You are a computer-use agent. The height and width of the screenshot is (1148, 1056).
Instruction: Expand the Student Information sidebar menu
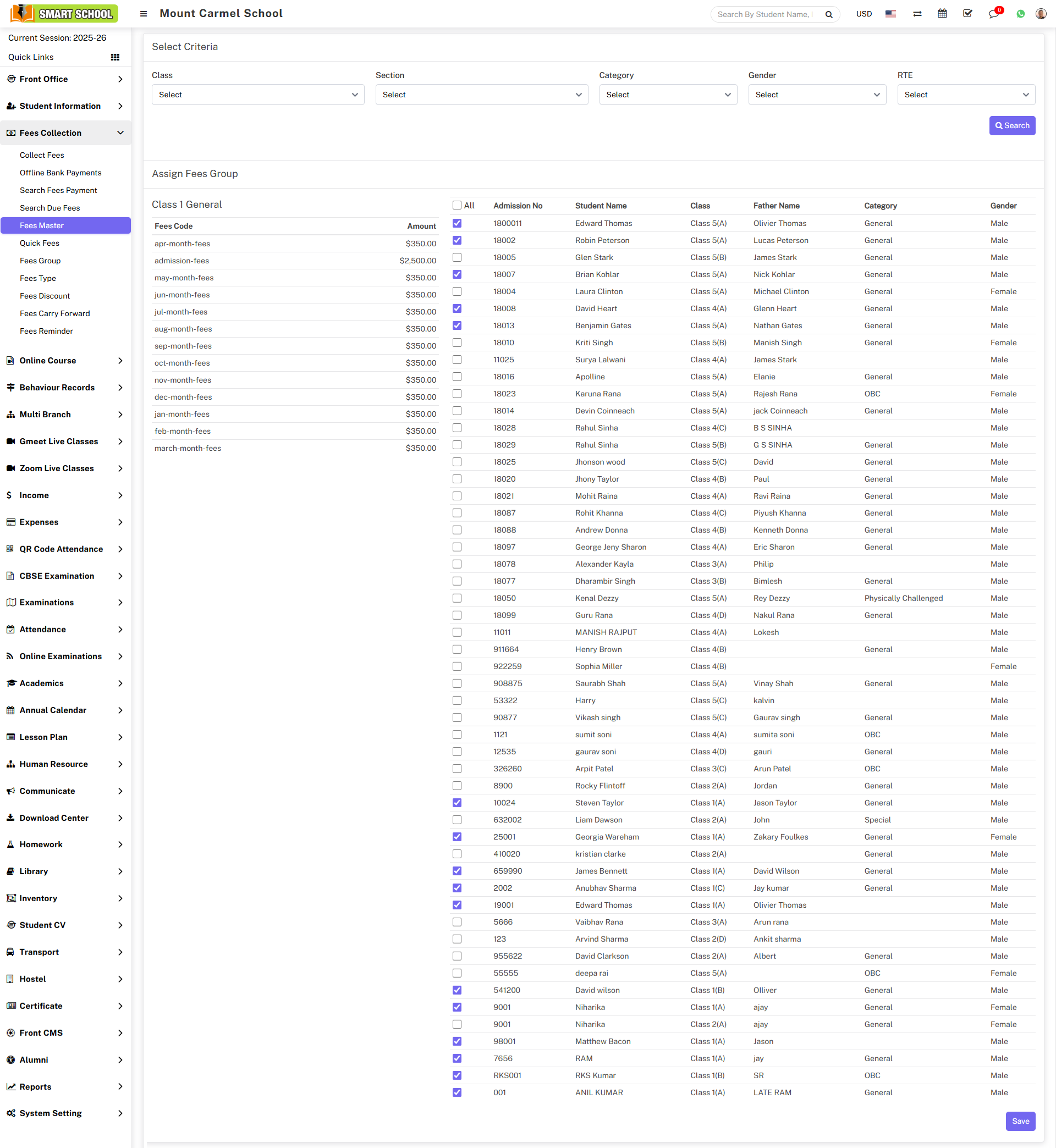tap(59, 106)
